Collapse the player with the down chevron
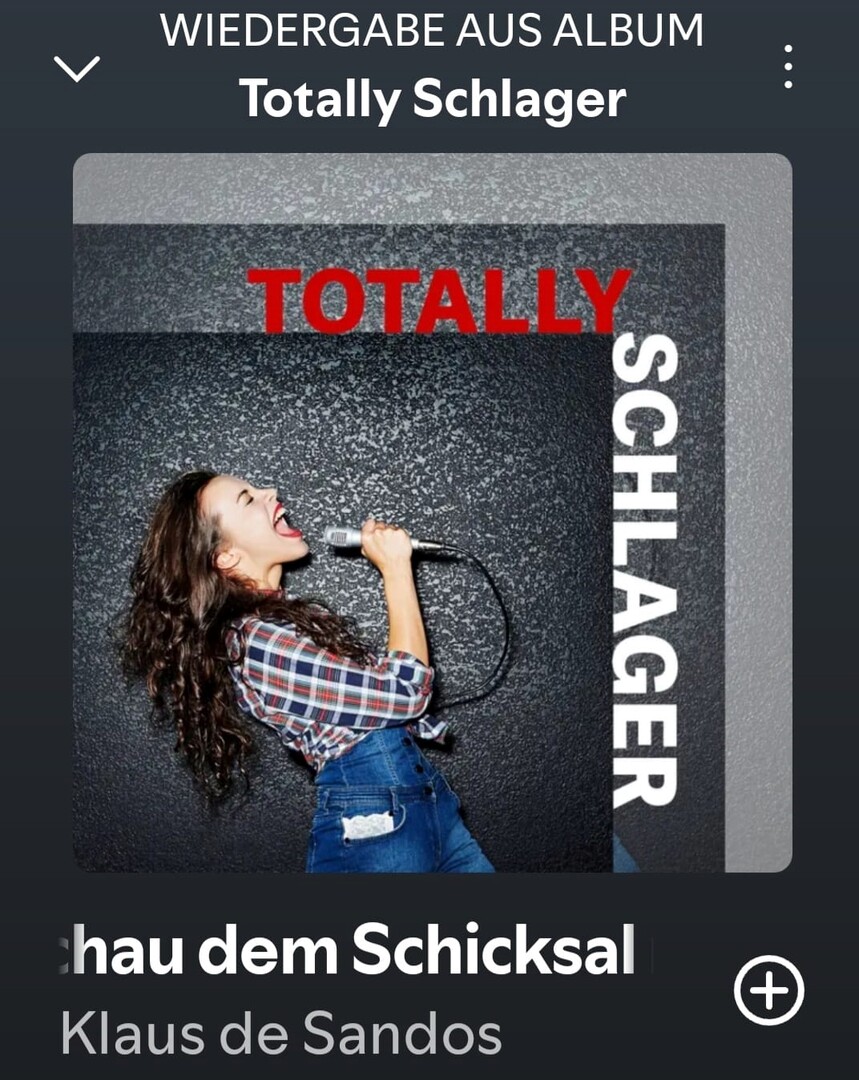859x1080 pixels. pos(76,69)
